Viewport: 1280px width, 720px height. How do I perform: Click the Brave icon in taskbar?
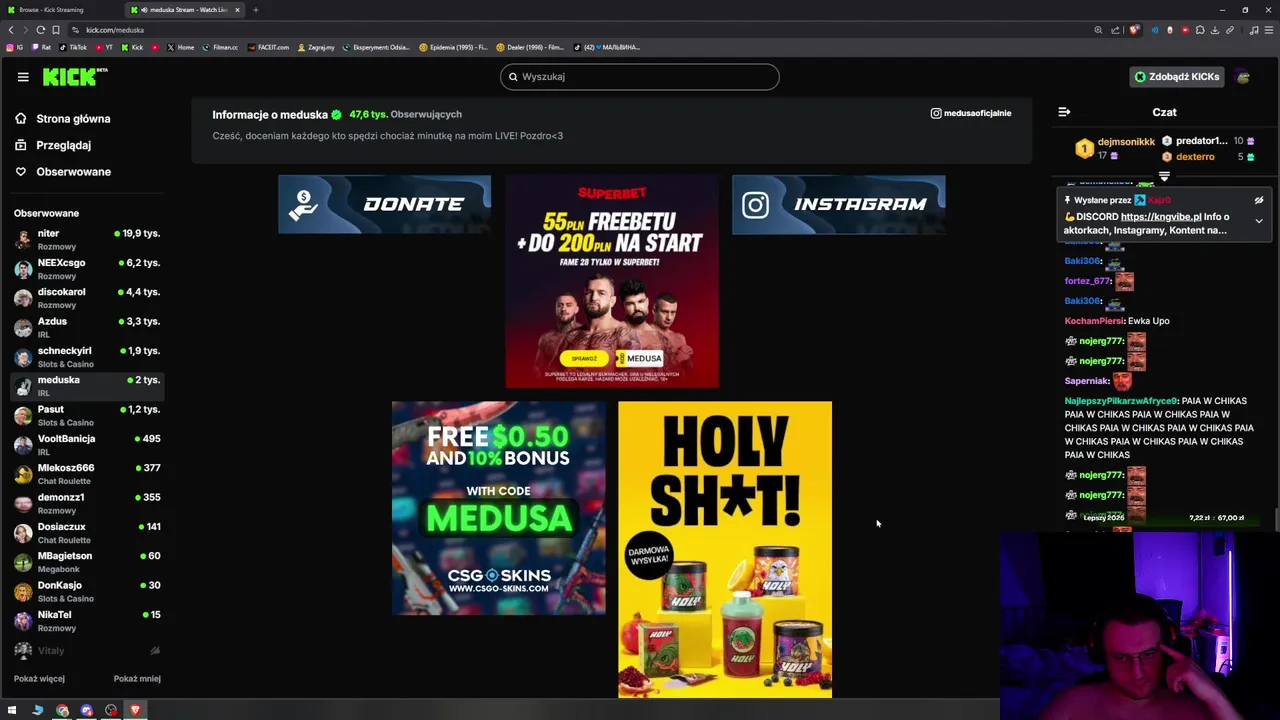pos(135,711)
